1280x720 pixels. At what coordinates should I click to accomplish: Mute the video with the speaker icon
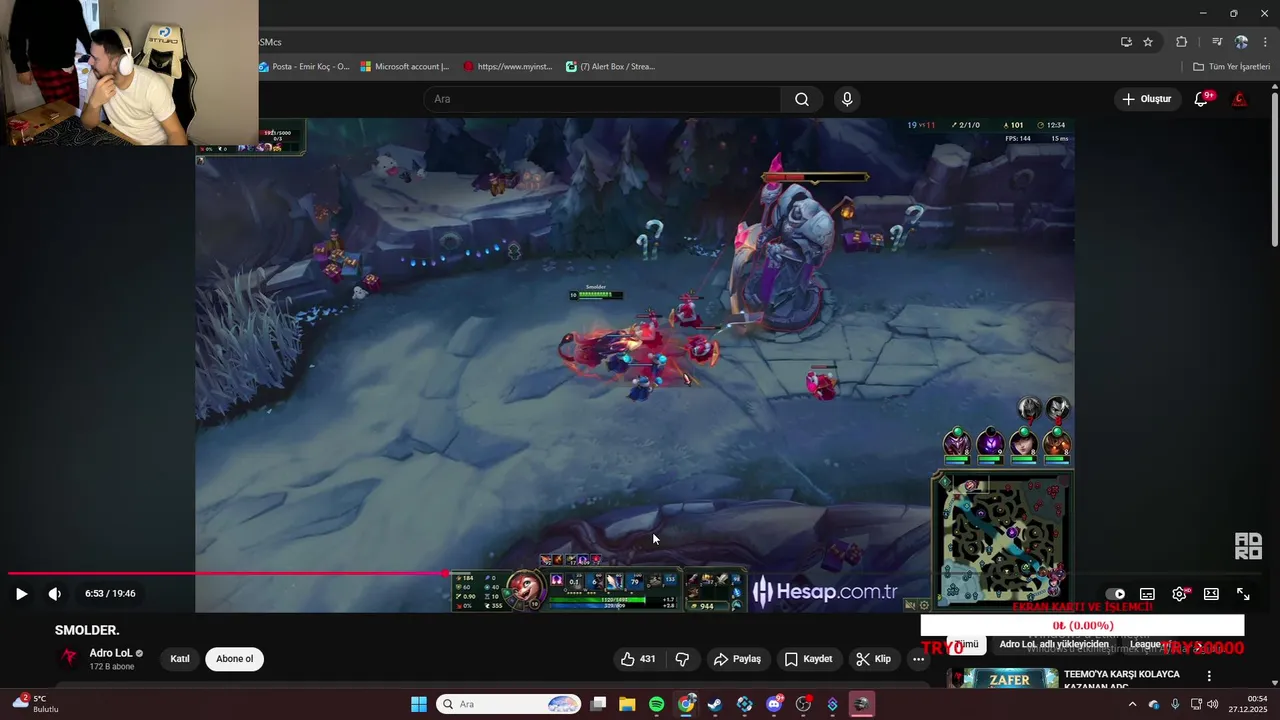pos(55,594)
